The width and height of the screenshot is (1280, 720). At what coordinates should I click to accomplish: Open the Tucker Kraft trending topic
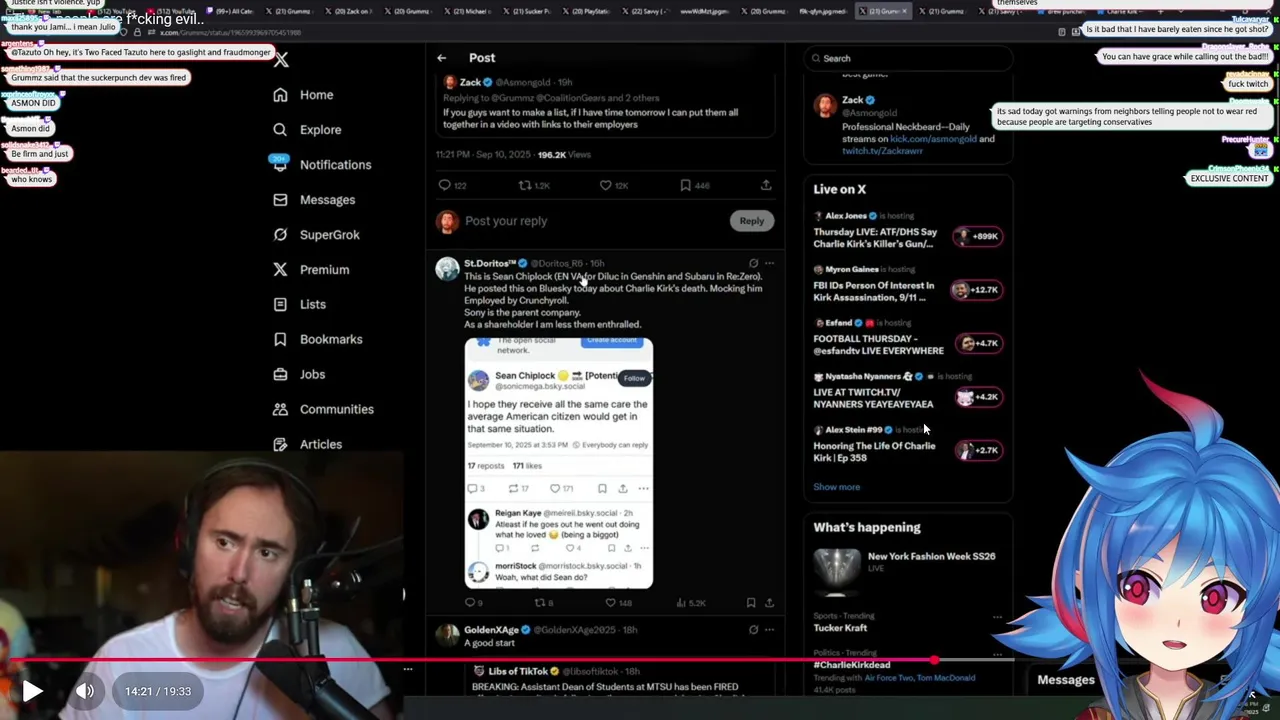pos(840,628)
